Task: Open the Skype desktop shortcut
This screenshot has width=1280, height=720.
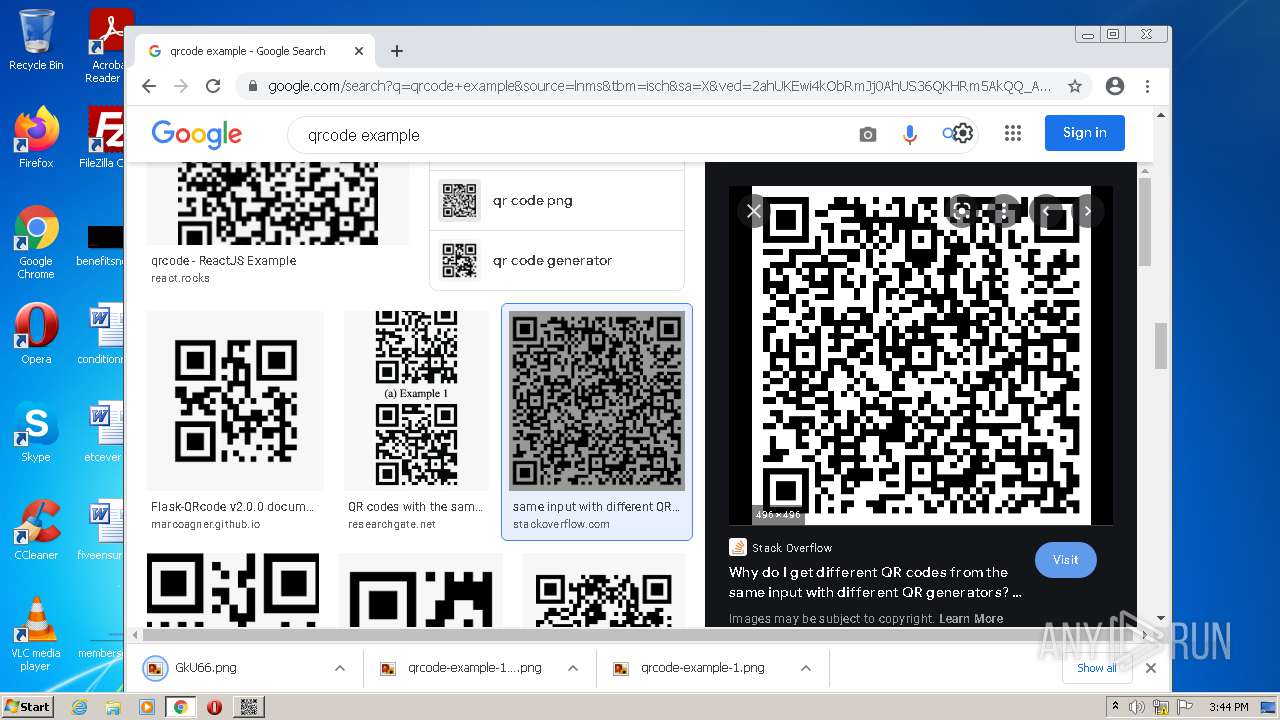Action: pyautogui.click(x=36, y=432)
